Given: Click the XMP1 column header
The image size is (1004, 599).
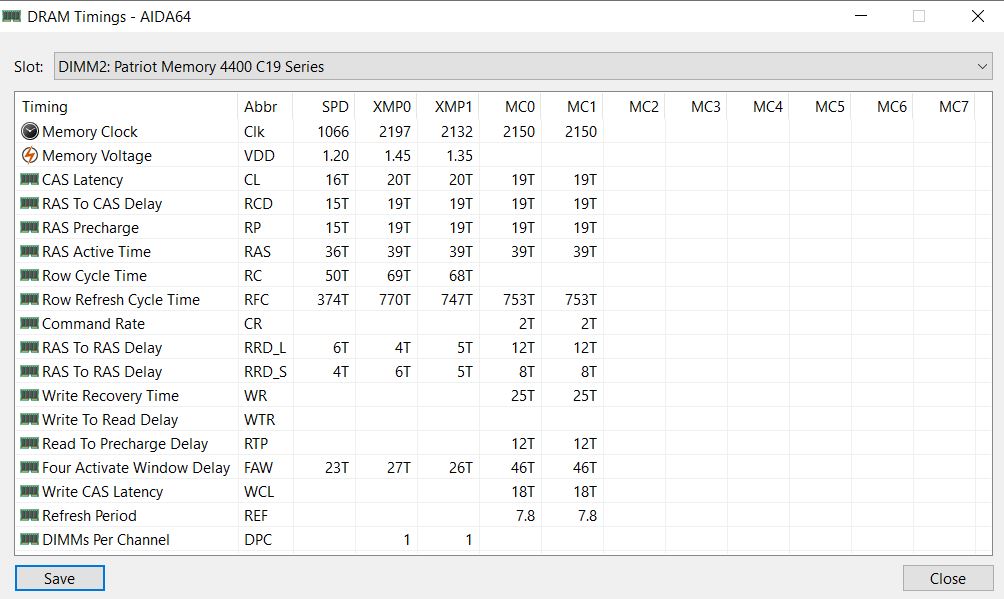Looking at the screenshot, I should (448, 106).
